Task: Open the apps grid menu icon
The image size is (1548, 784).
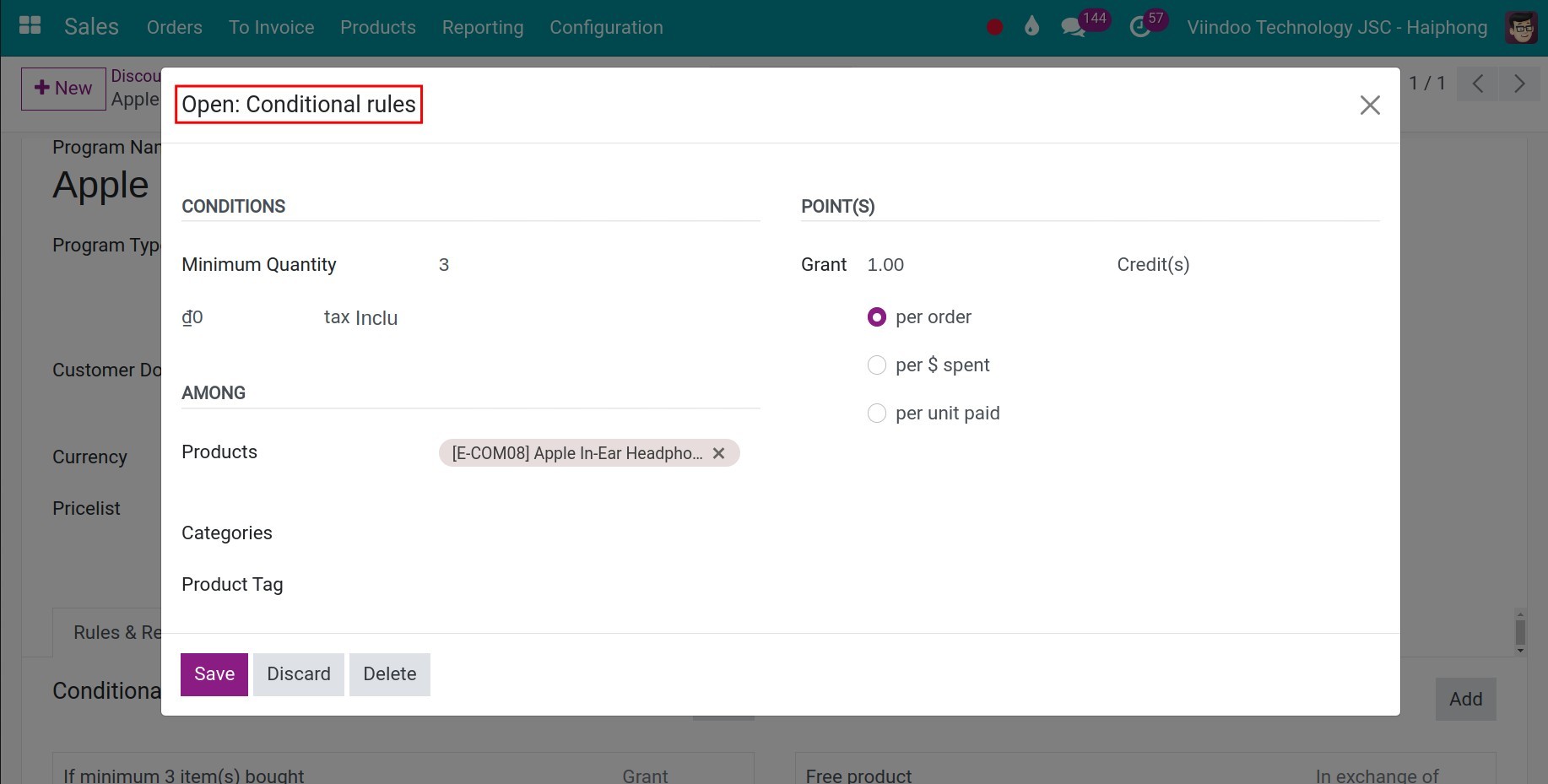Action: [30, 26]
